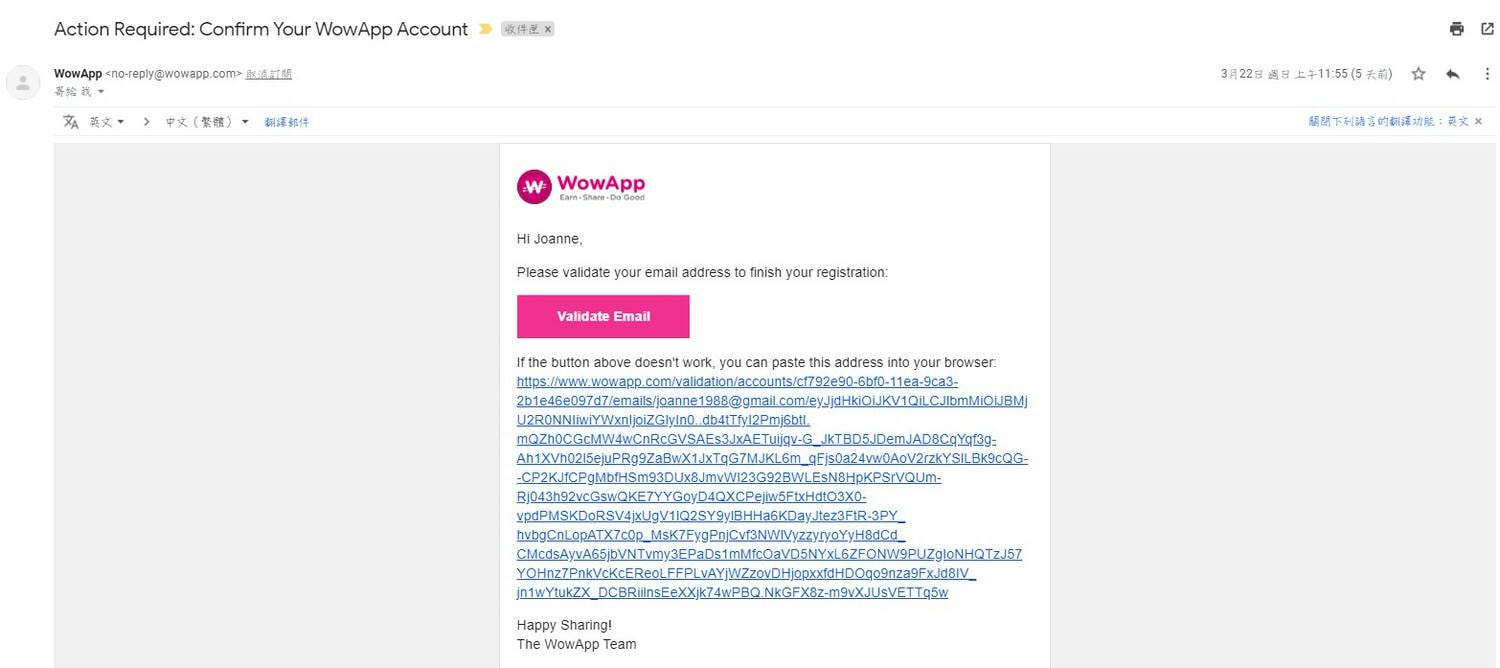
Task: Click the WowApp logo in email body
Action: [581, 186]
